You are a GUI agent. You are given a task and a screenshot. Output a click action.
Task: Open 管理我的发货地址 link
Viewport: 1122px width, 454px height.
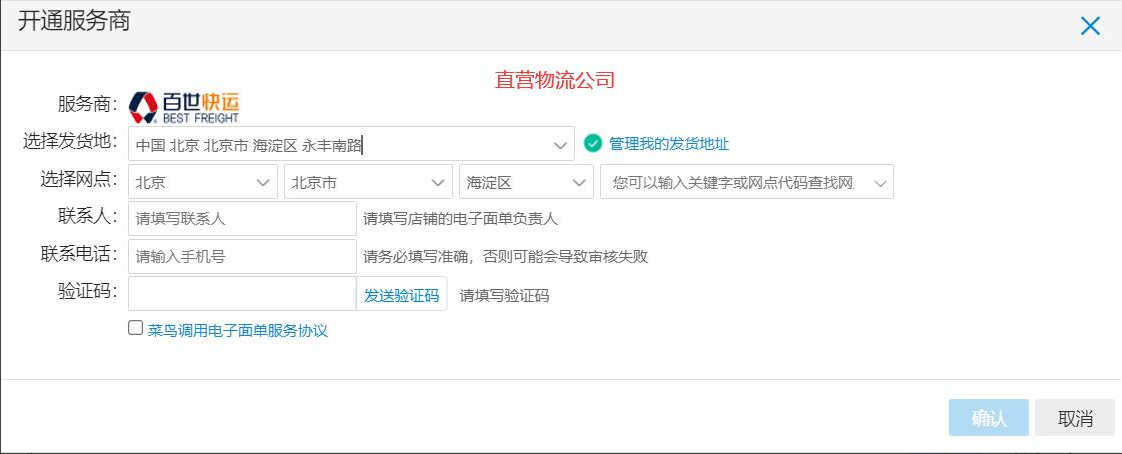click(x=669, y=144)
